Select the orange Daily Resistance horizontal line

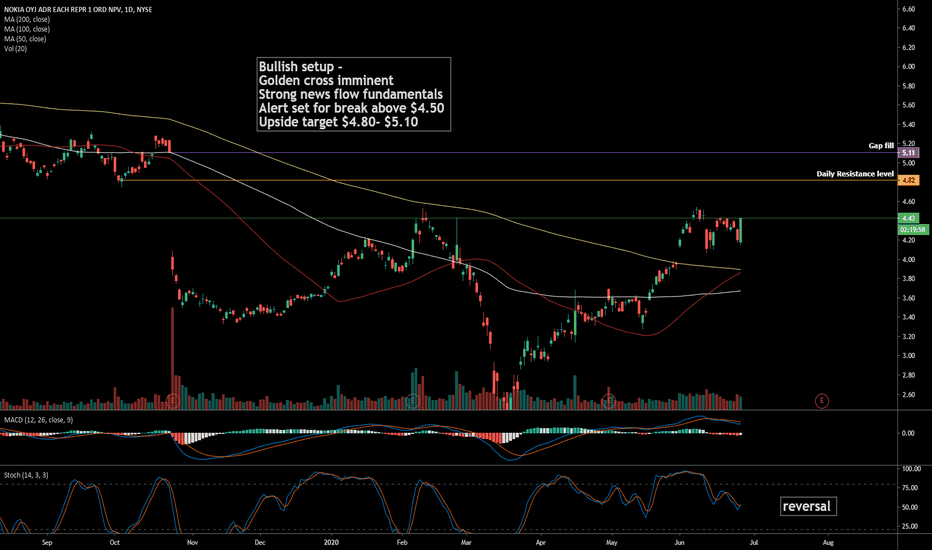[x=509, y=180]
